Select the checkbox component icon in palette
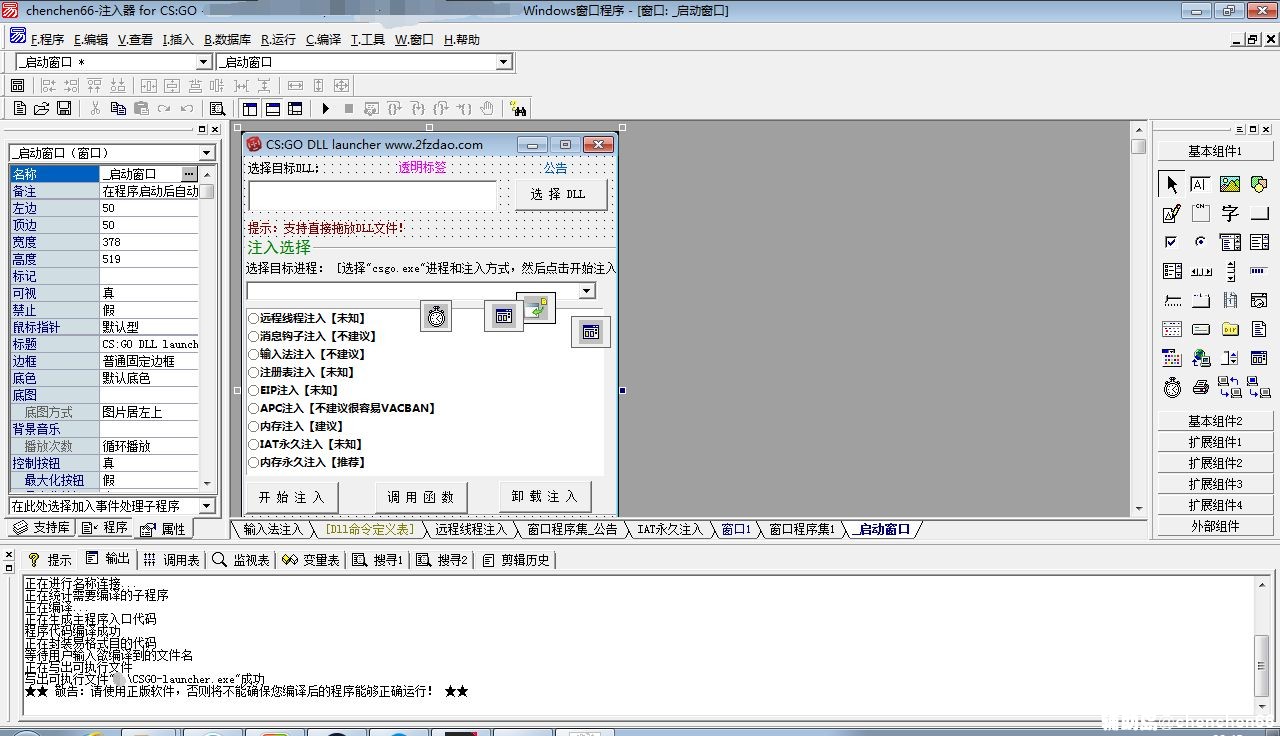The image size is (1280, 736). pos(1172,242)
